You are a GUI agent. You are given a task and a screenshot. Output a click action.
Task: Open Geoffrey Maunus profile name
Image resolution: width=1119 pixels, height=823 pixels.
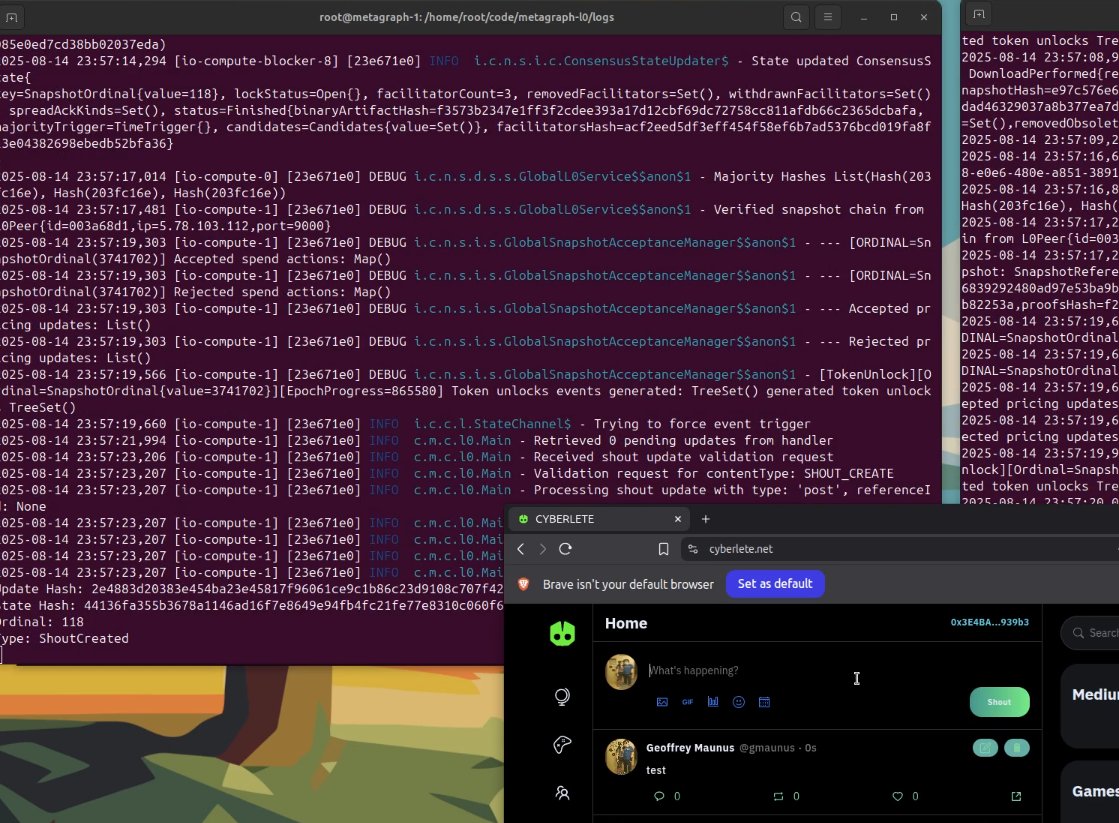(x=690, y=748)
